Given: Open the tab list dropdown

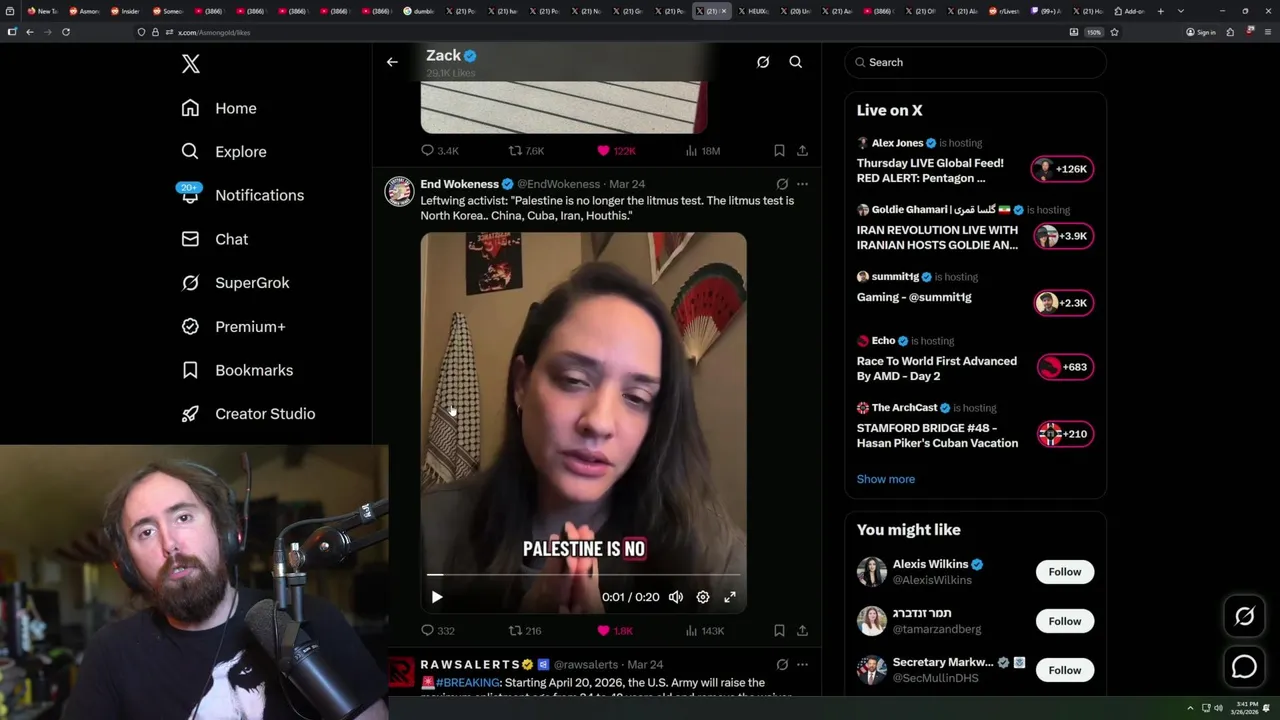Looking at the screenshot, I should [x=1181, y=11].
